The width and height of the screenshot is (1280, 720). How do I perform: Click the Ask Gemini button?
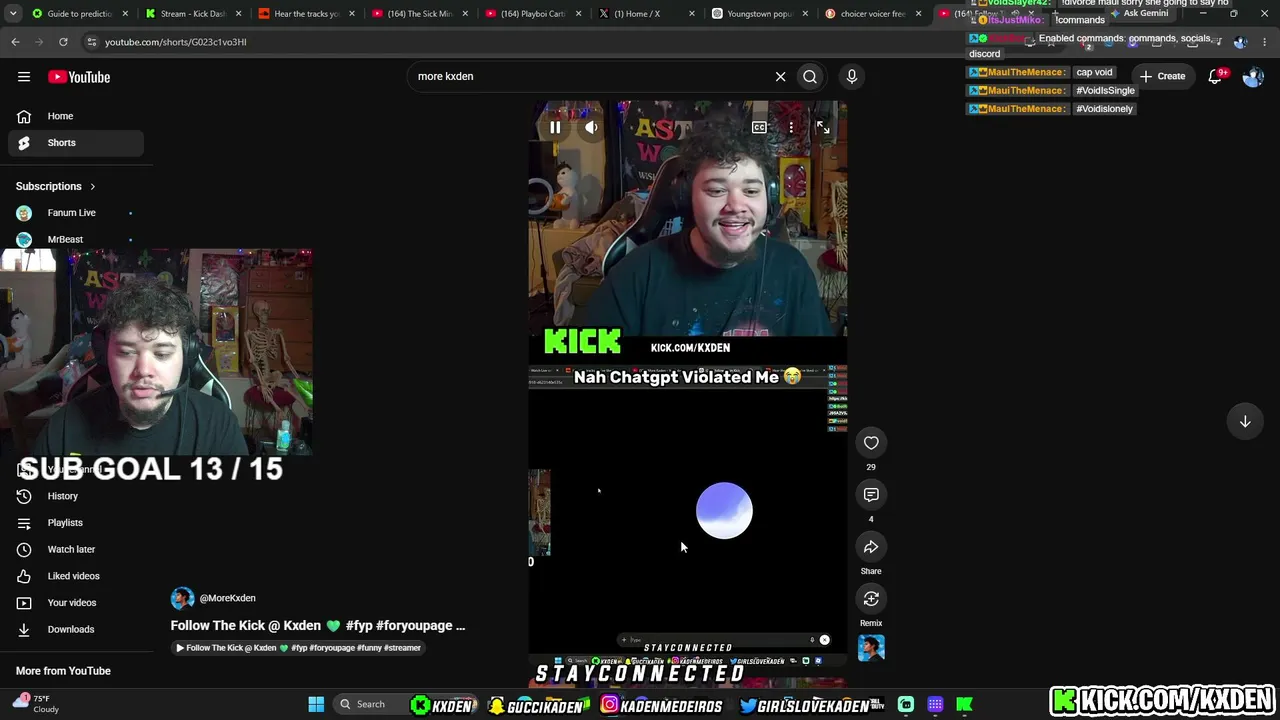pos(1139,14)
